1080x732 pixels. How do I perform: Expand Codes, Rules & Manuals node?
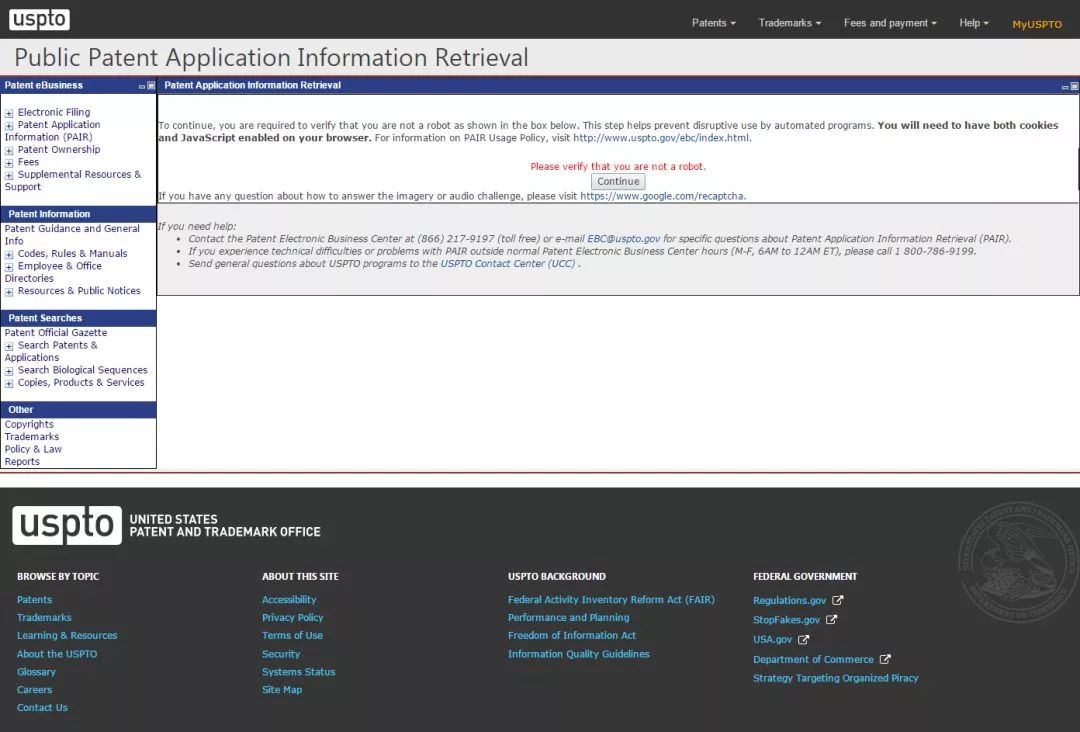click(x=9, y=254)
